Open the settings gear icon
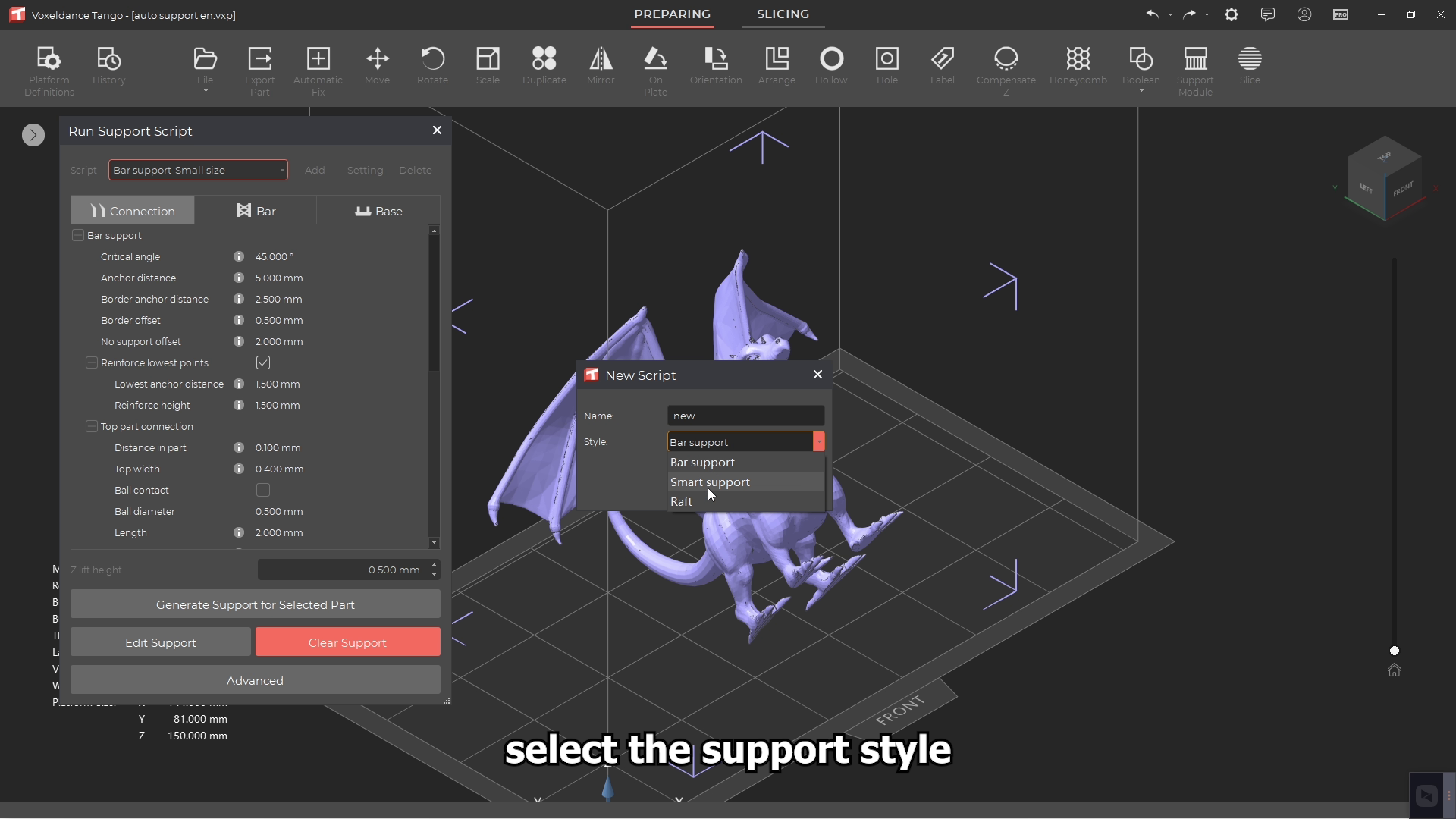This screenshot has width=1456, height=819. coord(1232,14)
